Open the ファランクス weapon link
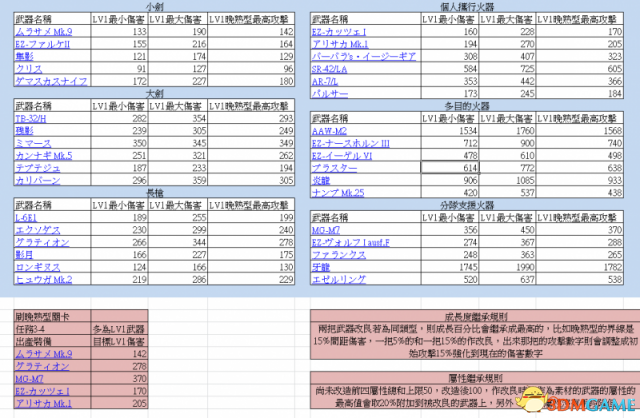This screenshot has height=418, width=640. pos(339,255)
